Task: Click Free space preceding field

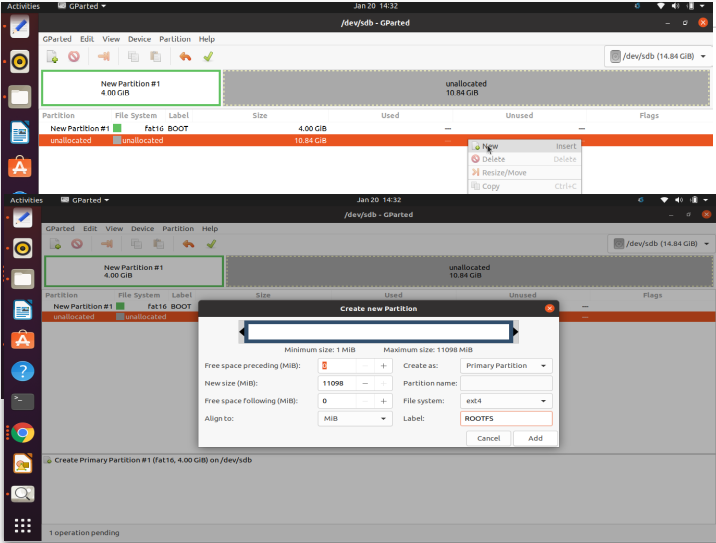Action: (x=337, y=366)
